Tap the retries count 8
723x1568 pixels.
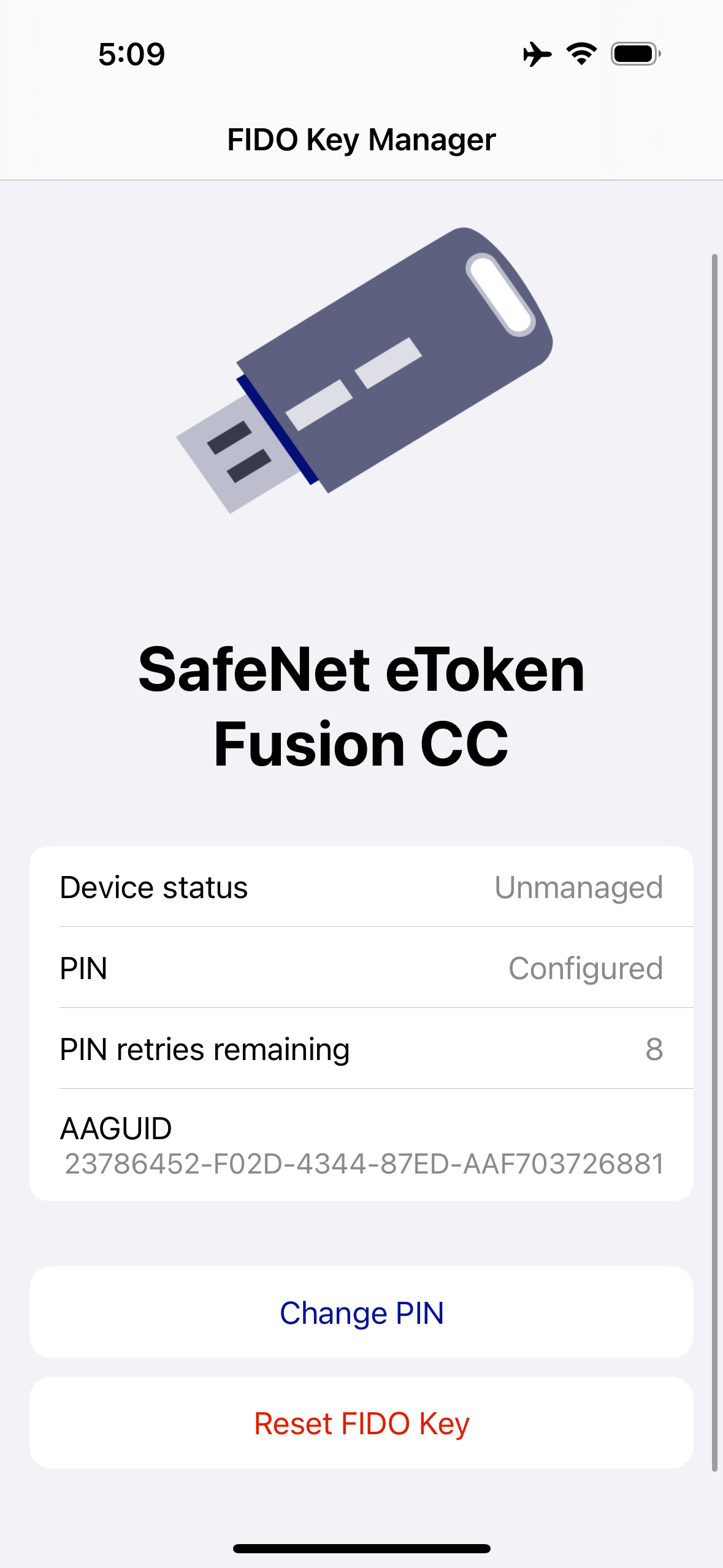click(x=654, y=1049)
